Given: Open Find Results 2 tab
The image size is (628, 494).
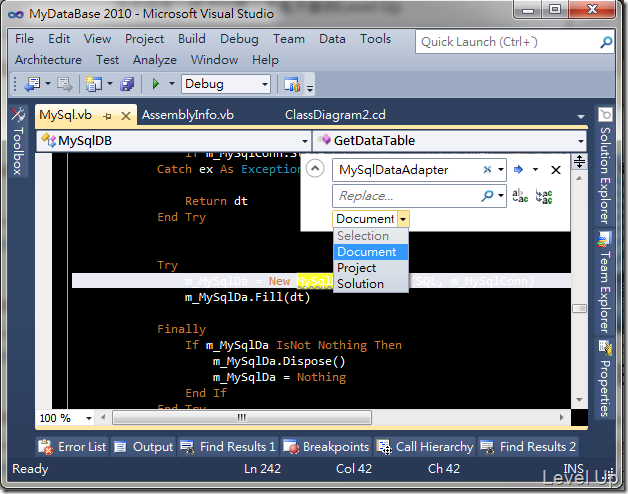Looking at the screenshot, I should [528, 446].
